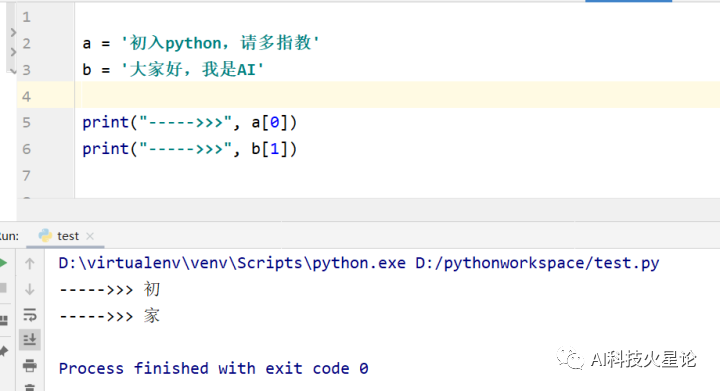Viewport: 720px width, 391px height.
Task: Click line number 2 in gutter
Action: 27,44
